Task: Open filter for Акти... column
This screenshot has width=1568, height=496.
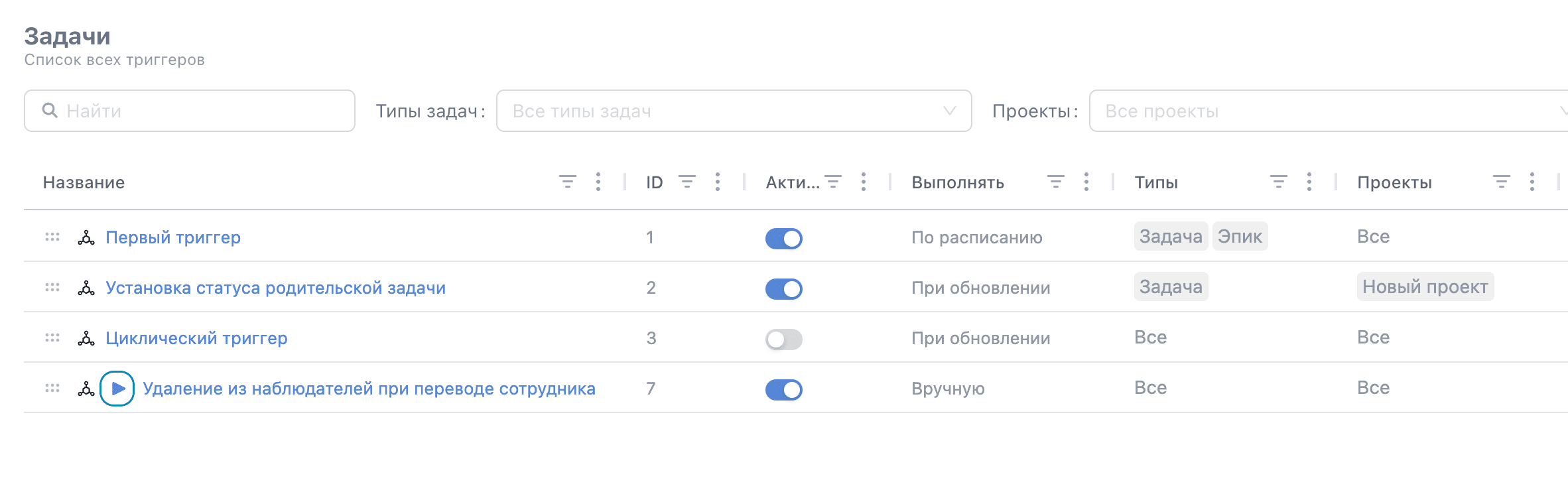Action: coord(833,182)
